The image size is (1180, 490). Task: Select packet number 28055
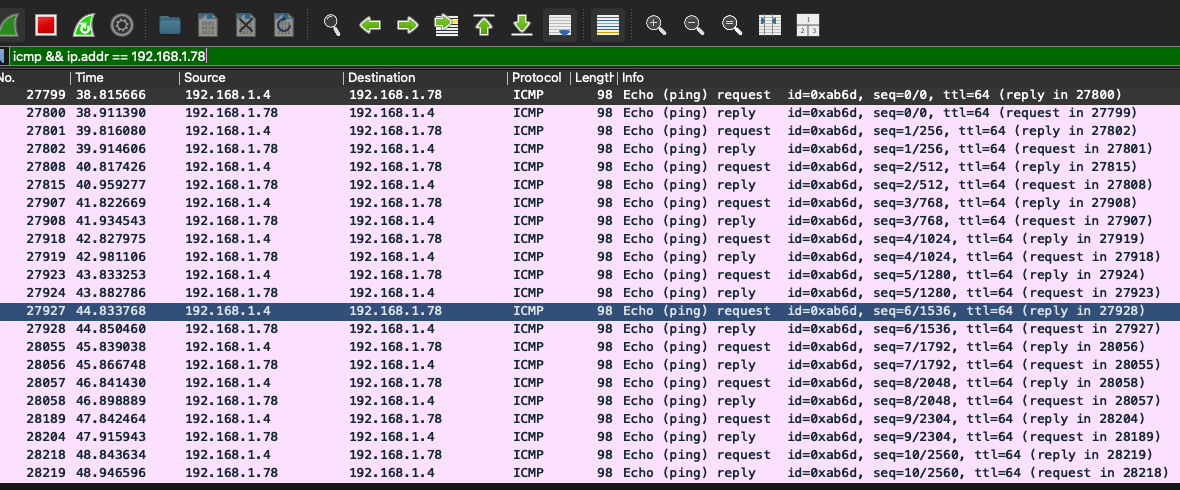tap(590, 347)
